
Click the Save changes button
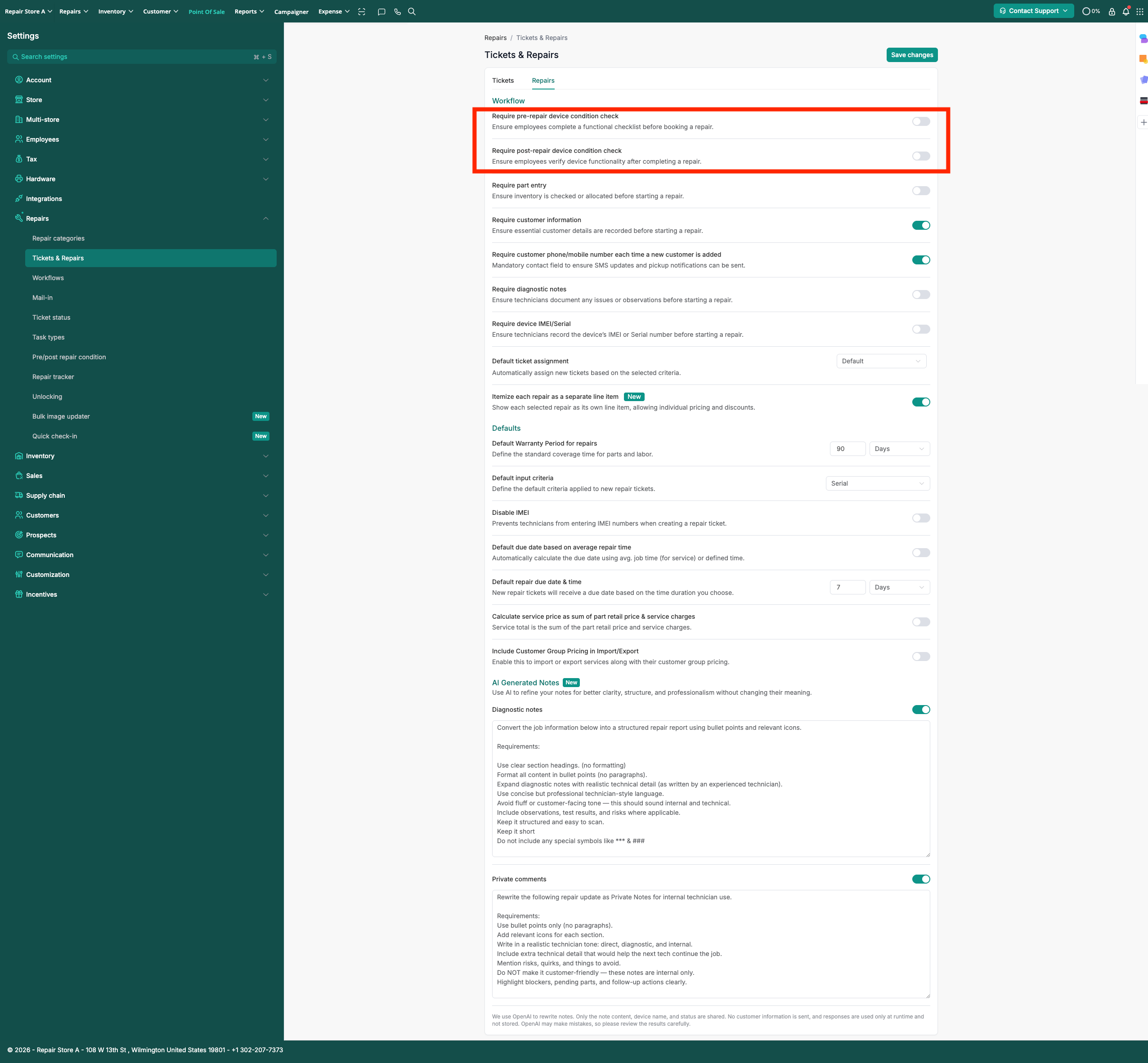(x=911, y=55)
